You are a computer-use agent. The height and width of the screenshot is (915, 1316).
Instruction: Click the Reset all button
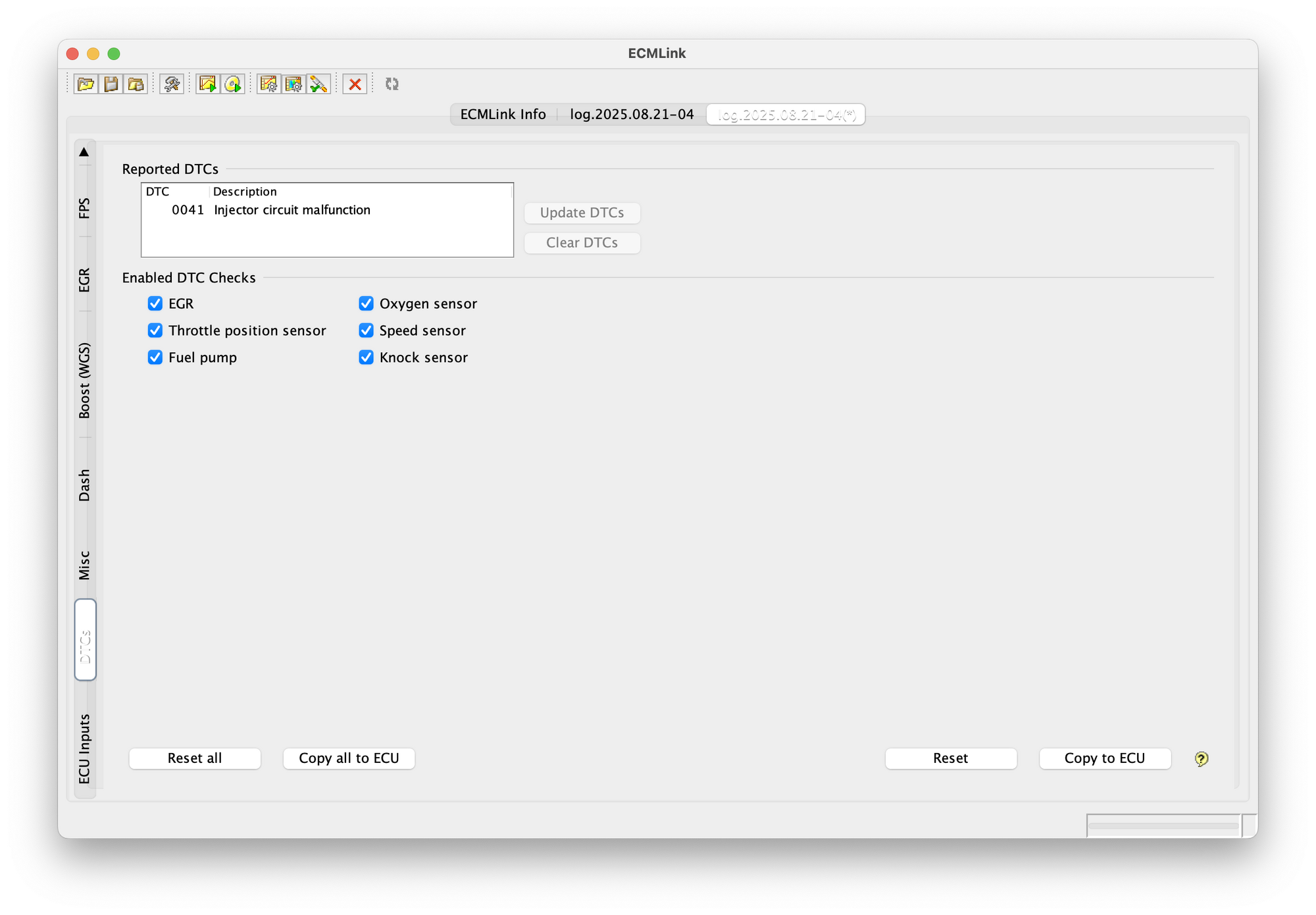[195, 758]
